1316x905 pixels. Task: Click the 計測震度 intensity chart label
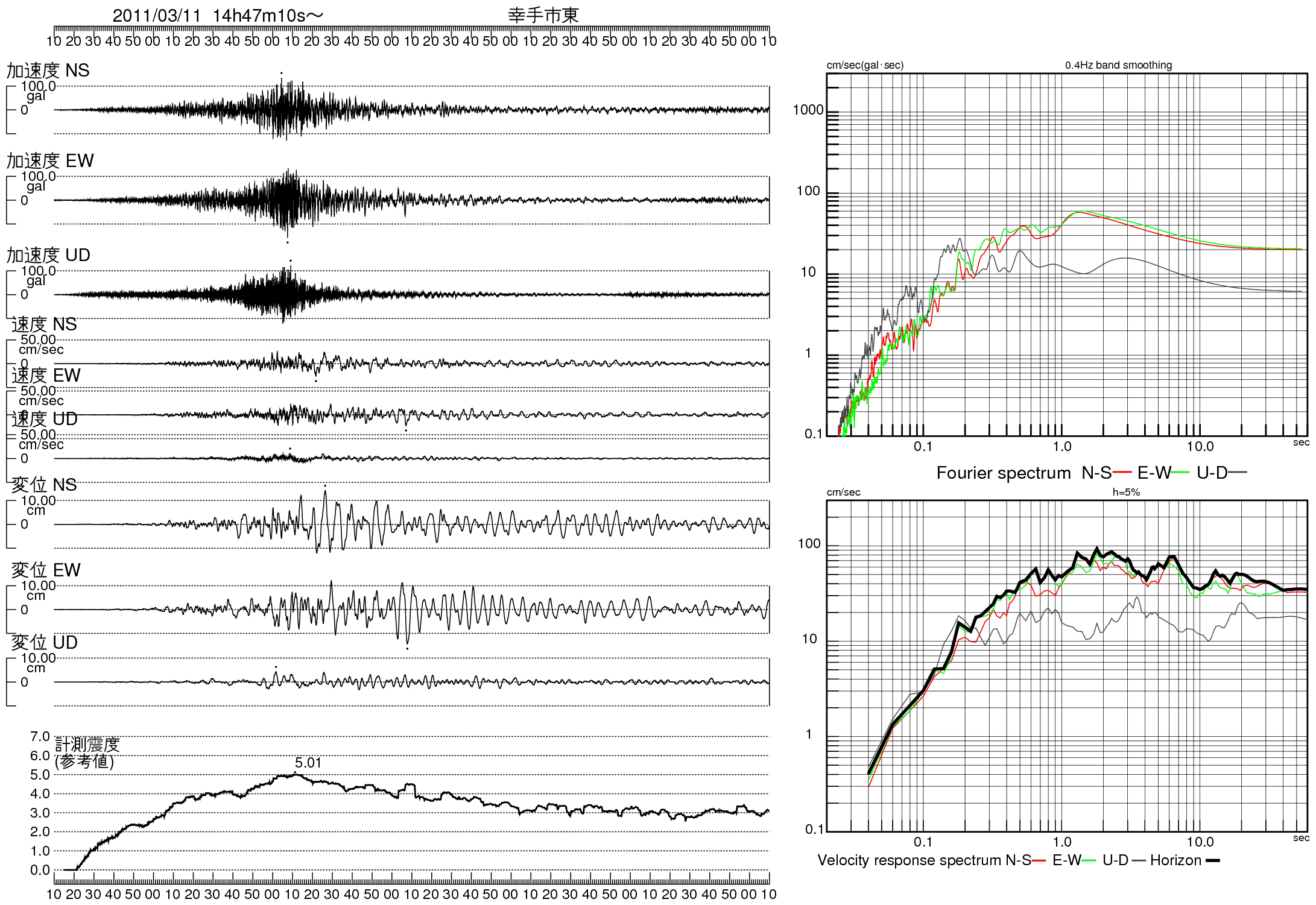pos(87,745)
